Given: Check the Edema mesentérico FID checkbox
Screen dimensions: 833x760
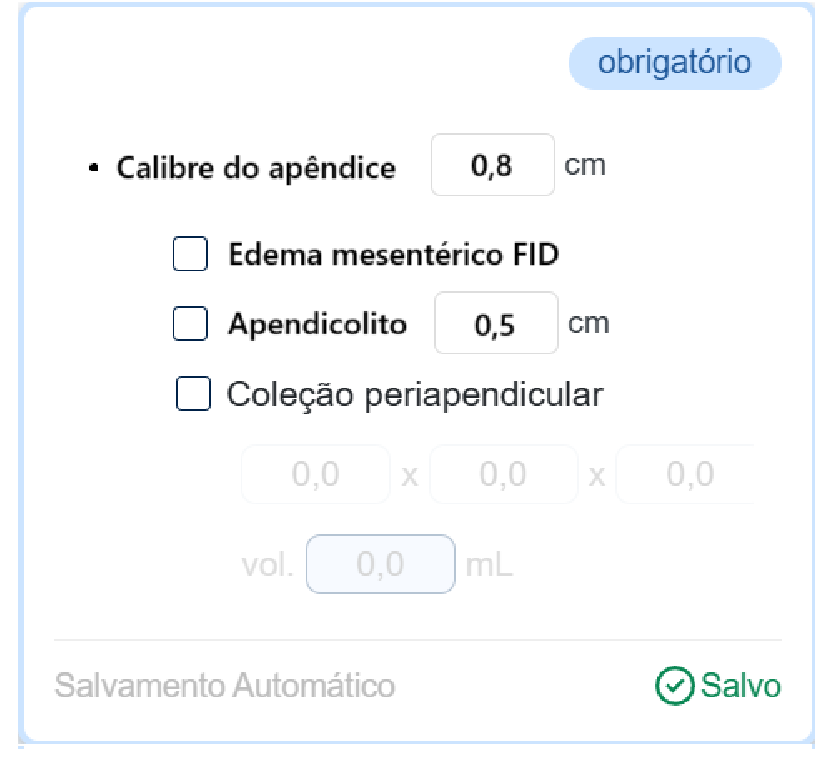Looking at the screenshot, I should coord(190,254).
